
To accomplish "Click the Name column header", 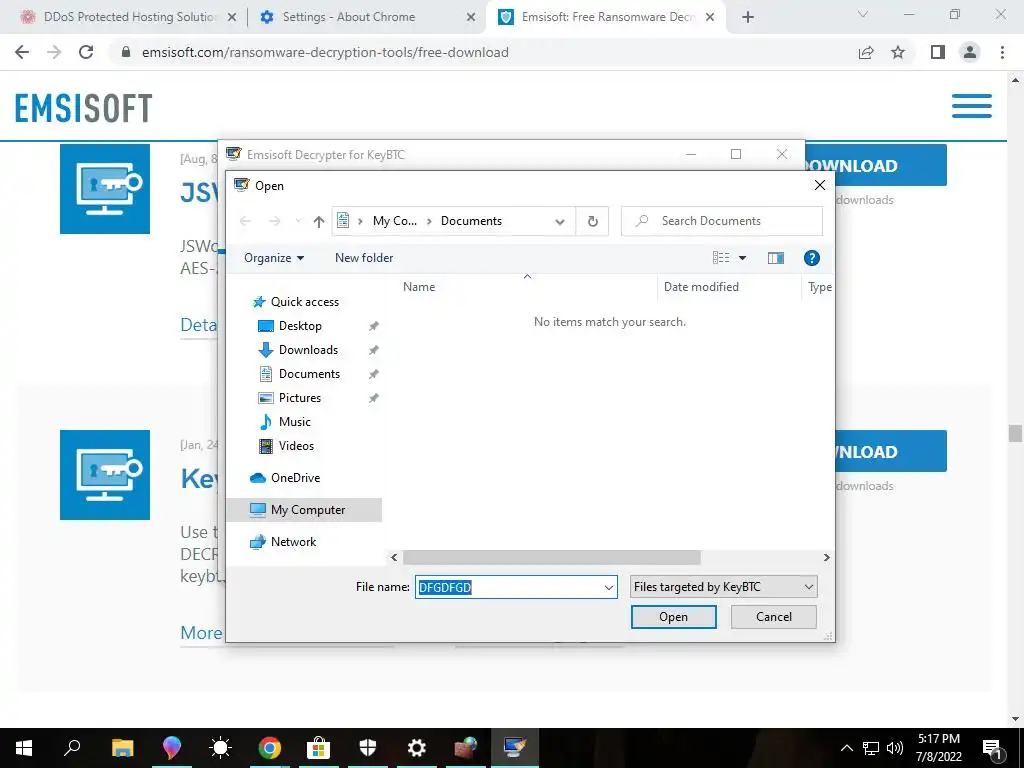I will (x=419, y=287).
